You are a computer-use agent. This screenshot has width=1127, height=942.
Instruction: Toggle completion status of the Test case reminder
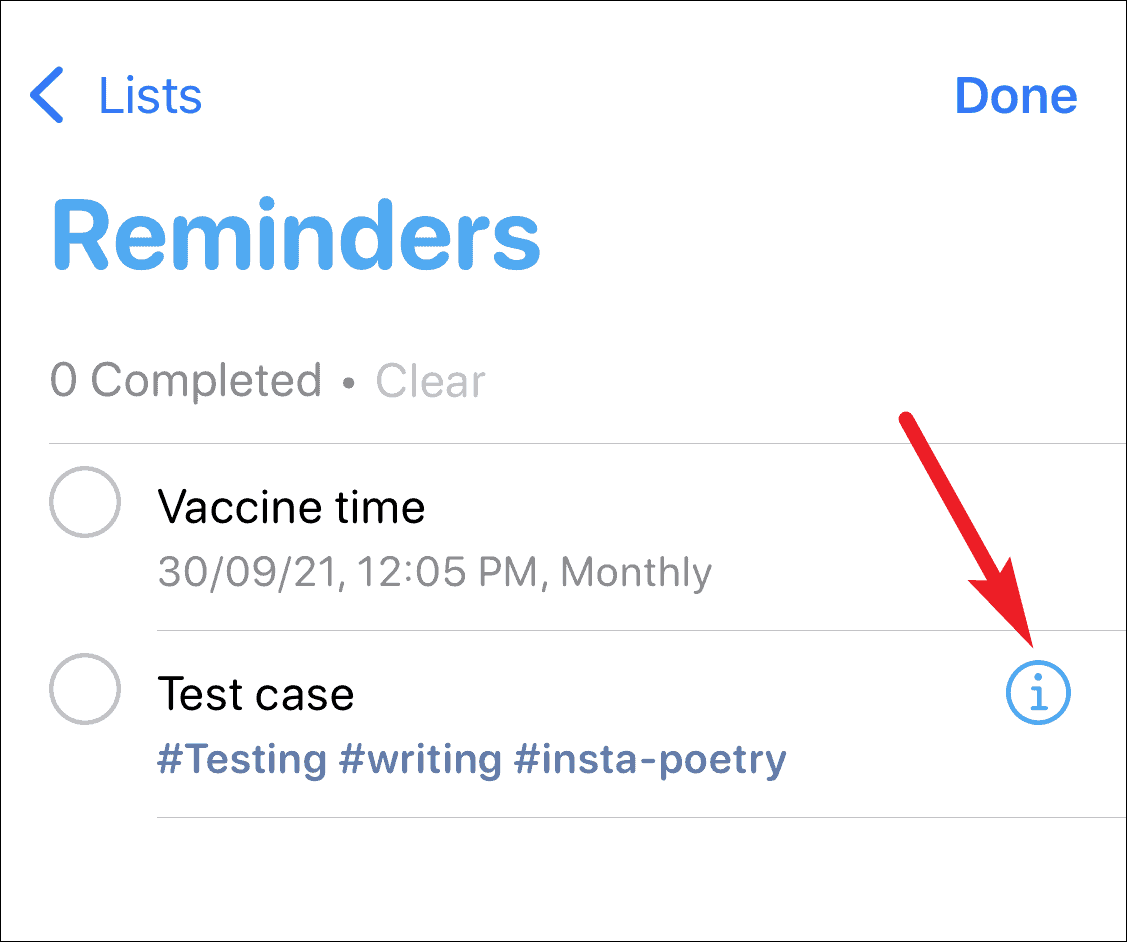(x=85, y=689)
